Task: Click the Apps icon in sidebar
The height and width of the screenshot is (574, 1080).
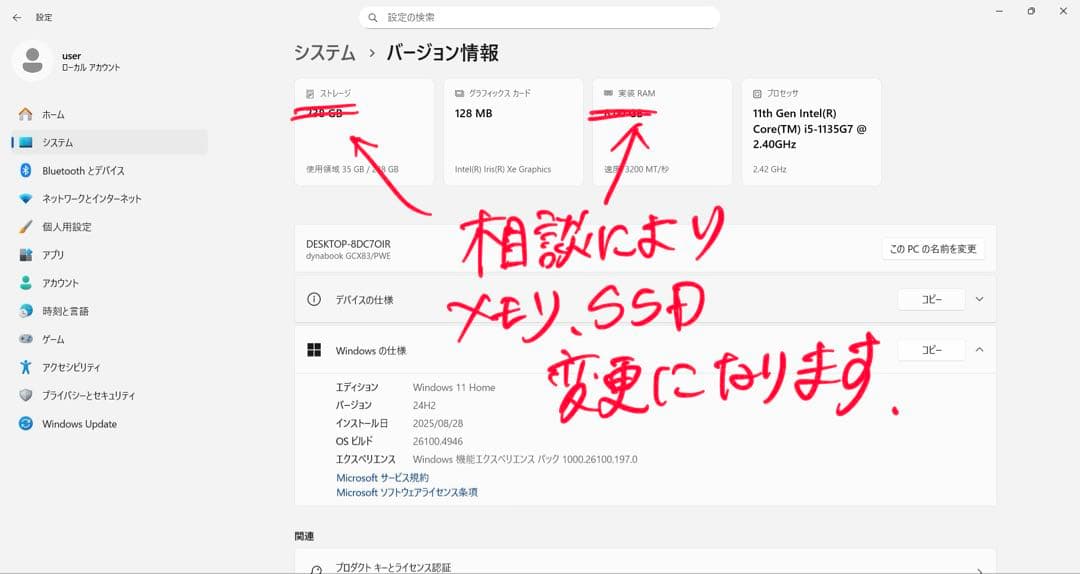Action: [x=25, y=255]
